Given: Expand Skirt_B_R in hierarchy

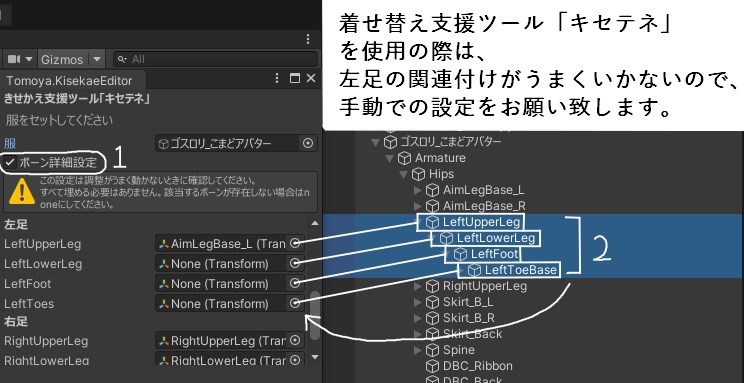Looking at the screenshot, I should [418, 318].
